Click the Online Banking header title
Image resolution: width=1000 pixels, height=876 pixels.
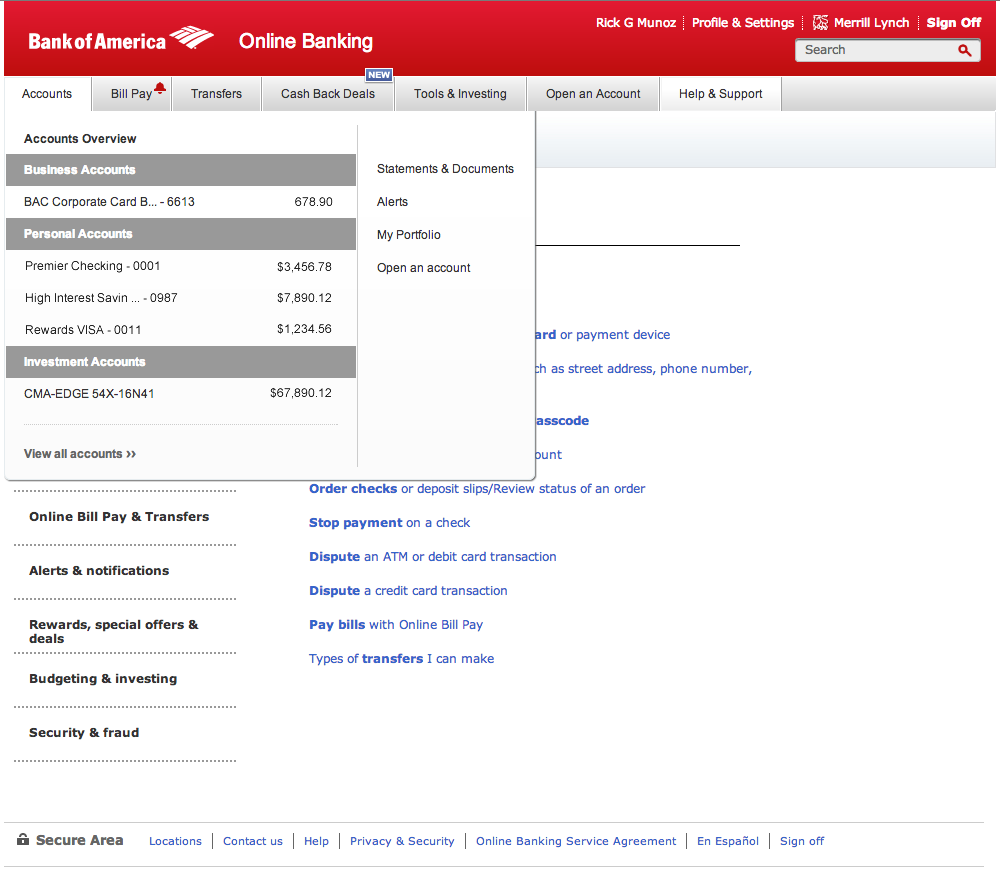(x=305, y=41)
